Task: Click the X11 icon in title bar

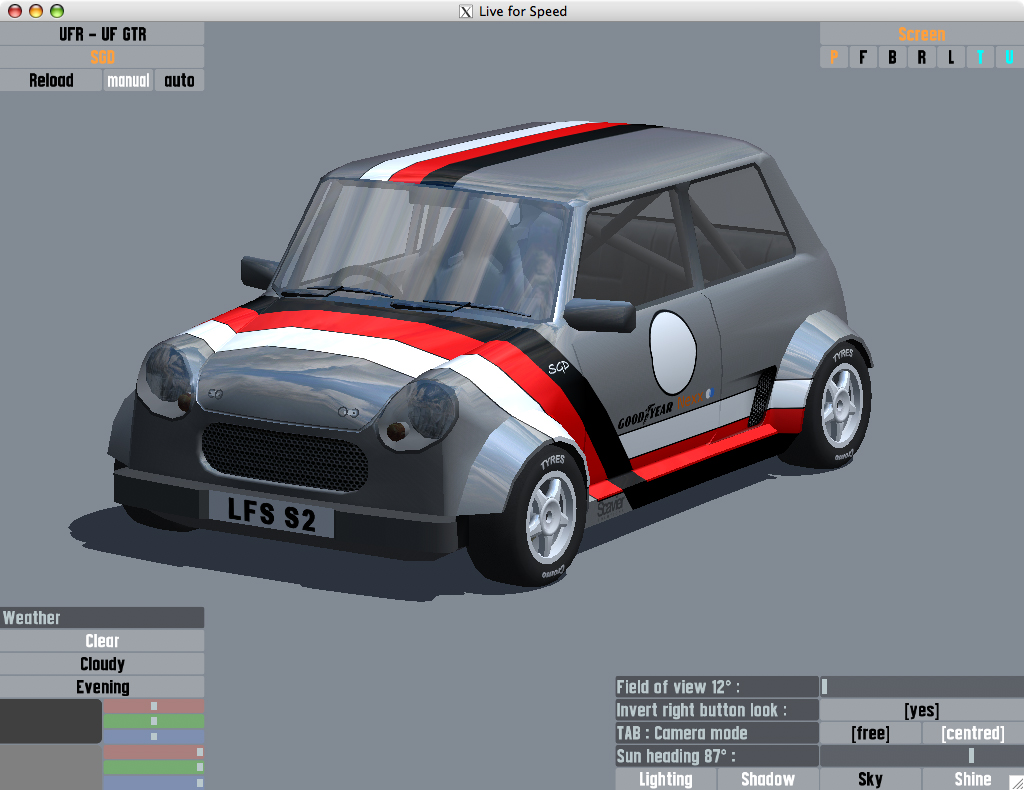Action: (466, 11)
